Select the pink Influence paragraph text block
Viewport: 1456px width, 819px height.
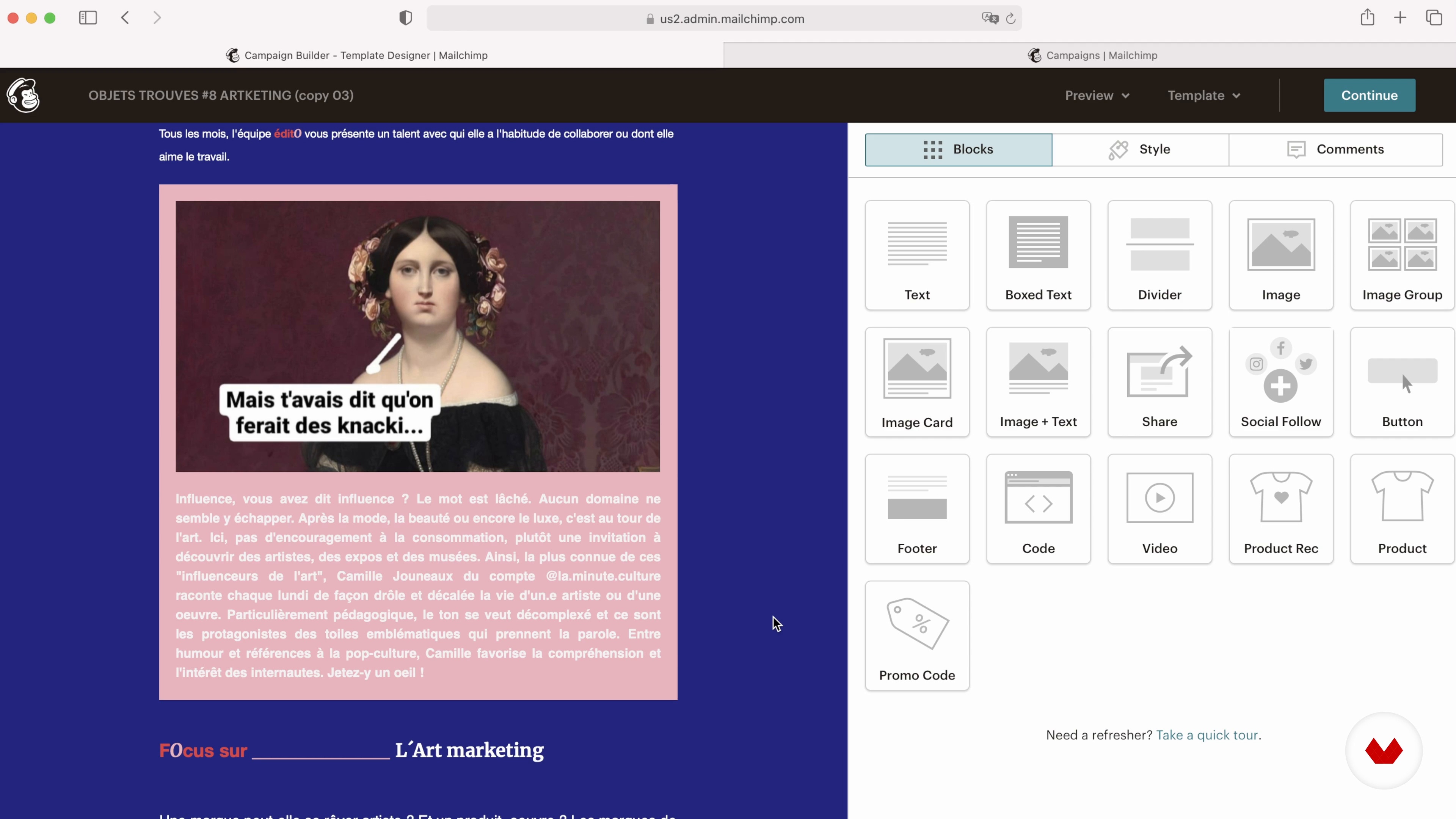418,585
